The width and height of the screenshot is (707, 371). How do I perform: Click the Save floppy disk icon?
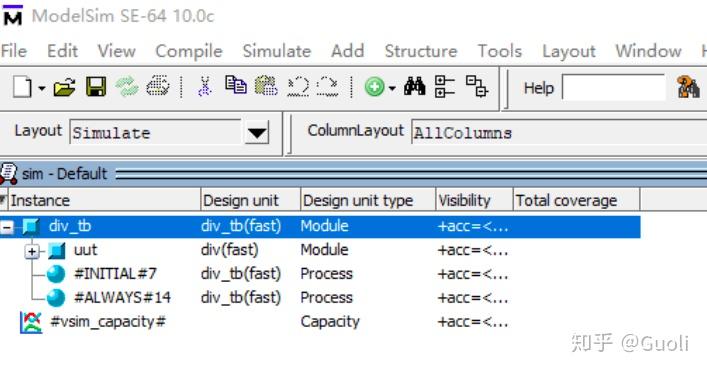[96, 87]
